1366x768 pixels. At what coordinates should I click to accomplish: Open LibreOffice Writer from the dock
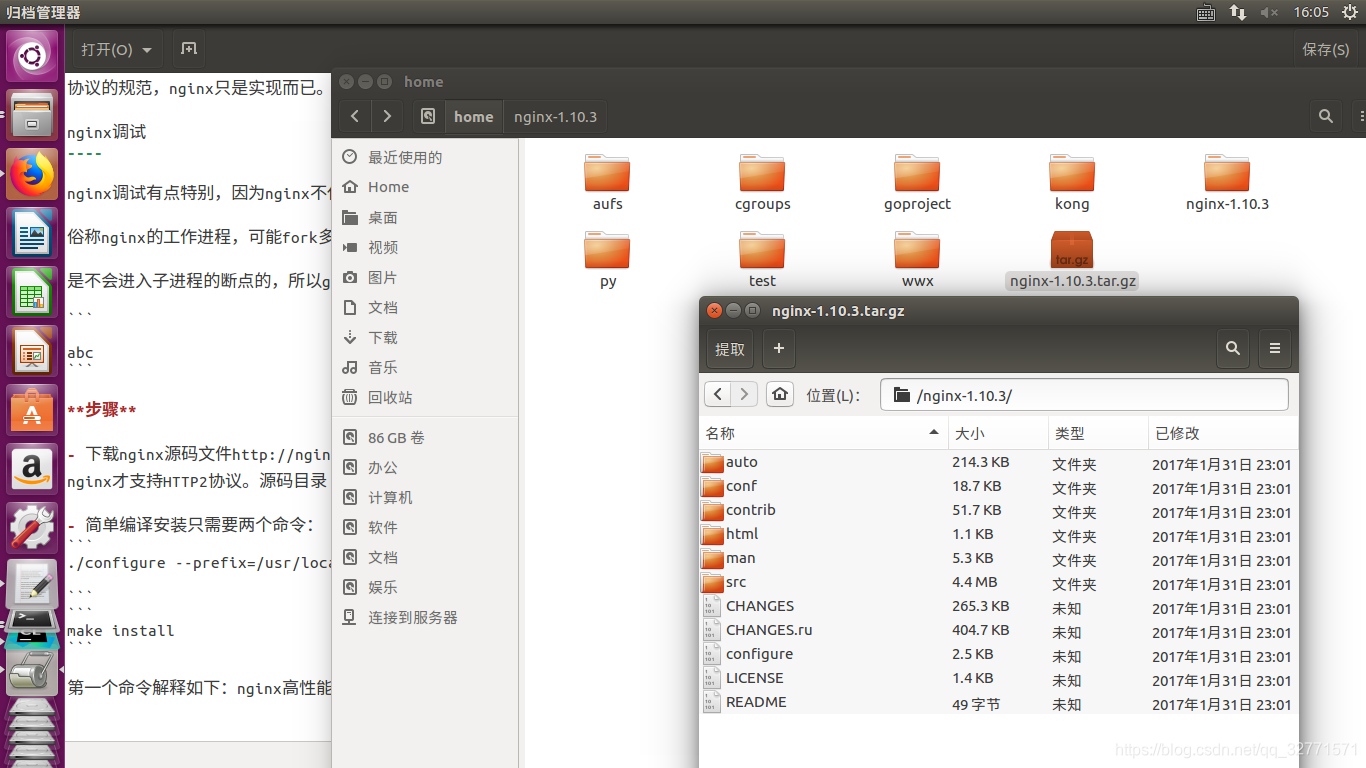(x=32, y=234)
